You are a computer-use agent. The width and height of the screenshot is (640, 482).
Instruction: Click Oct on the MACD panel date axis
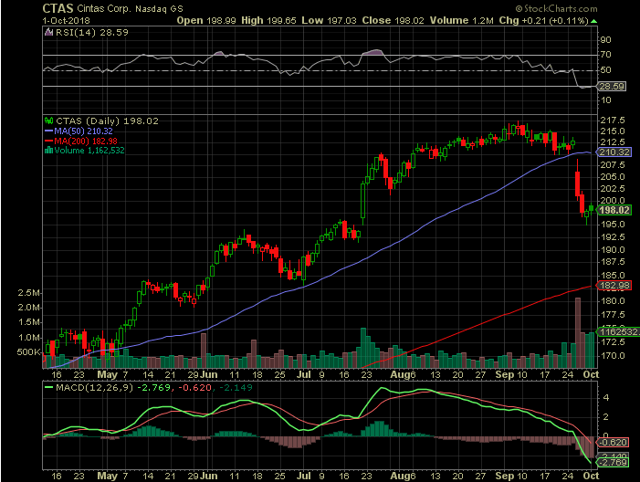click(591, 476)
